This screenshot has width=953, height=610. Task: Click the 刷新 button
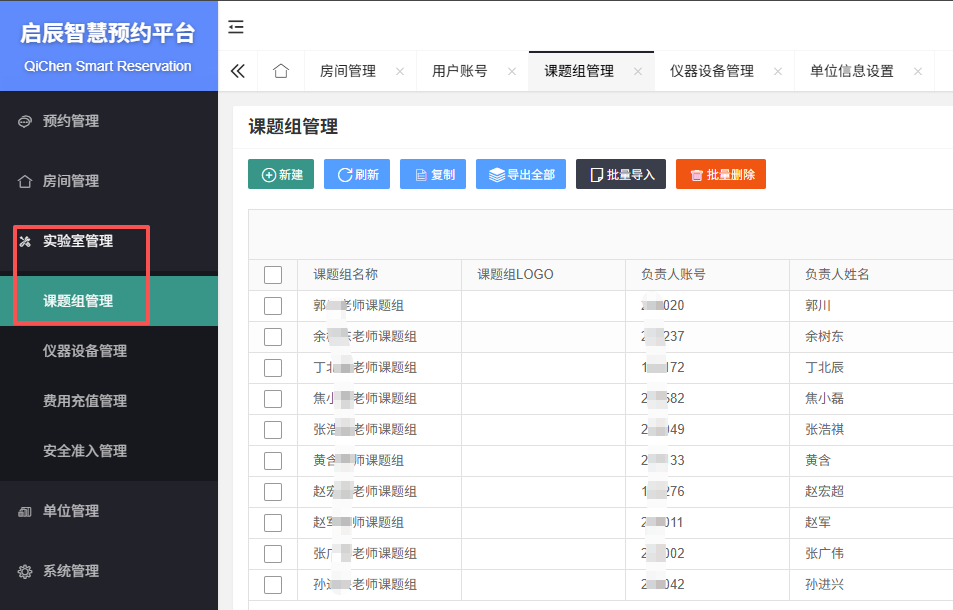[357, 174]
